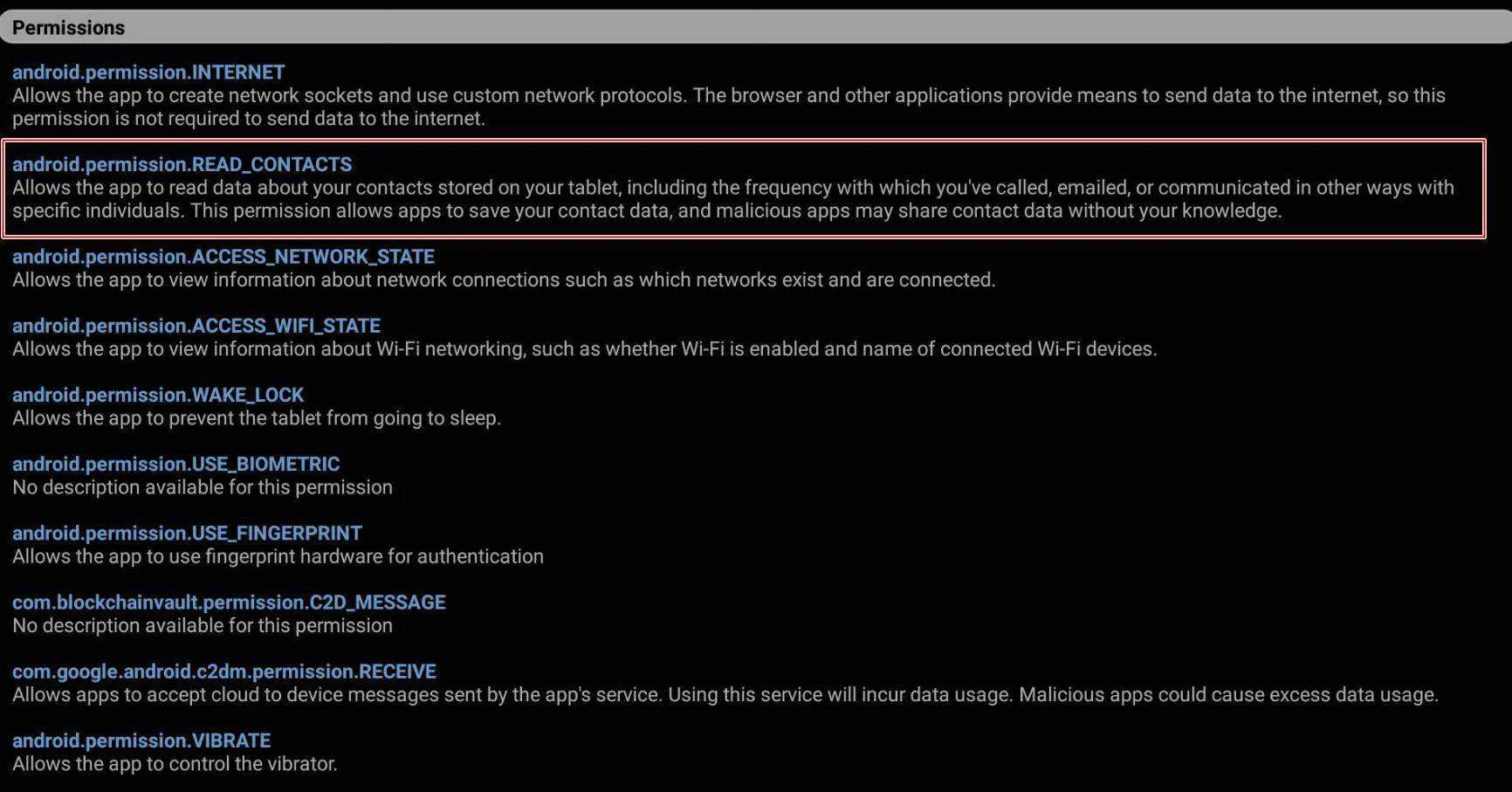Click the fingerprint hardware authentication description

tap(278, 556)
